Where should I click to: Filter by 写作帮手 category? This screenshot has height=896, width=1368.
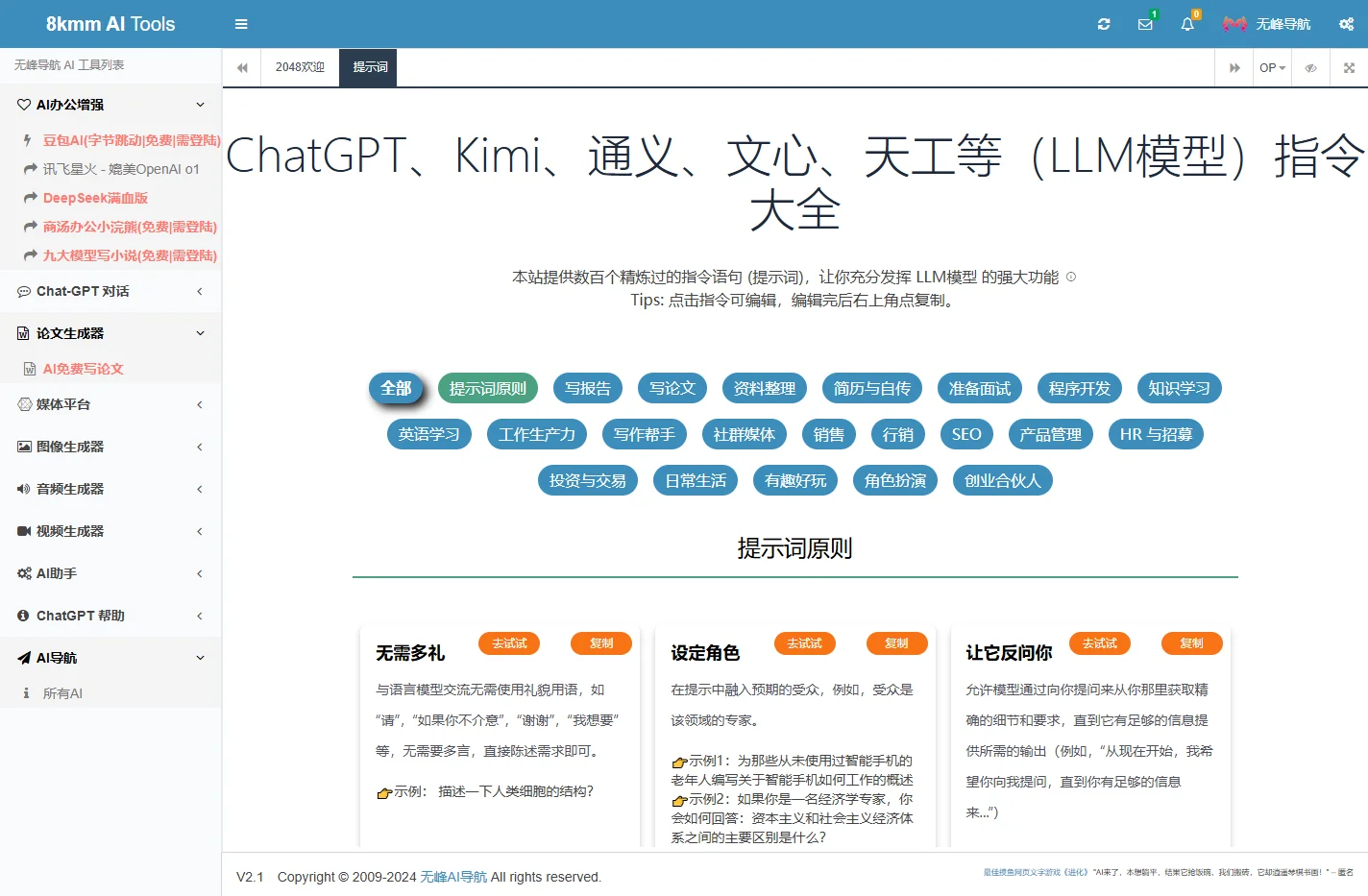coord(645,434)
